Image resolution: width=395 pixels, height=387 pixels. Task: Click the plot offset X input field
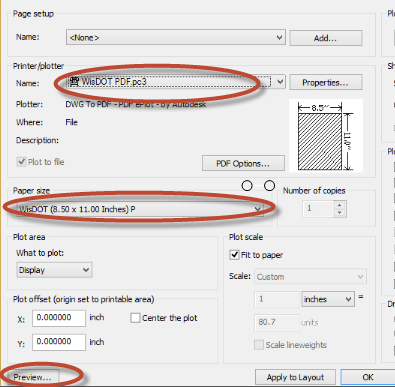(x=59, y=318)
